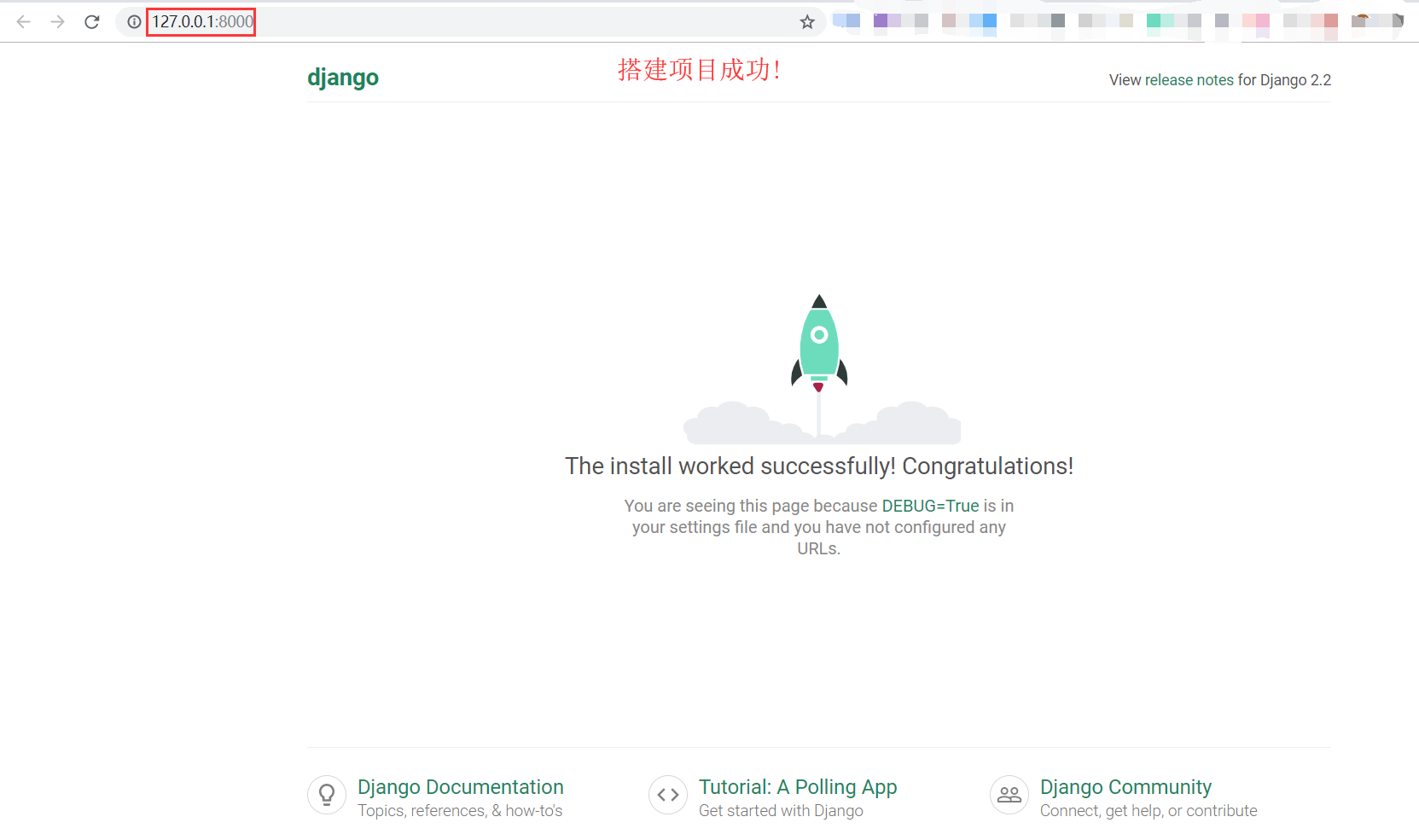Reload the current page
The width and height of the screenshot is (1419, 840).
coord(92,22)
